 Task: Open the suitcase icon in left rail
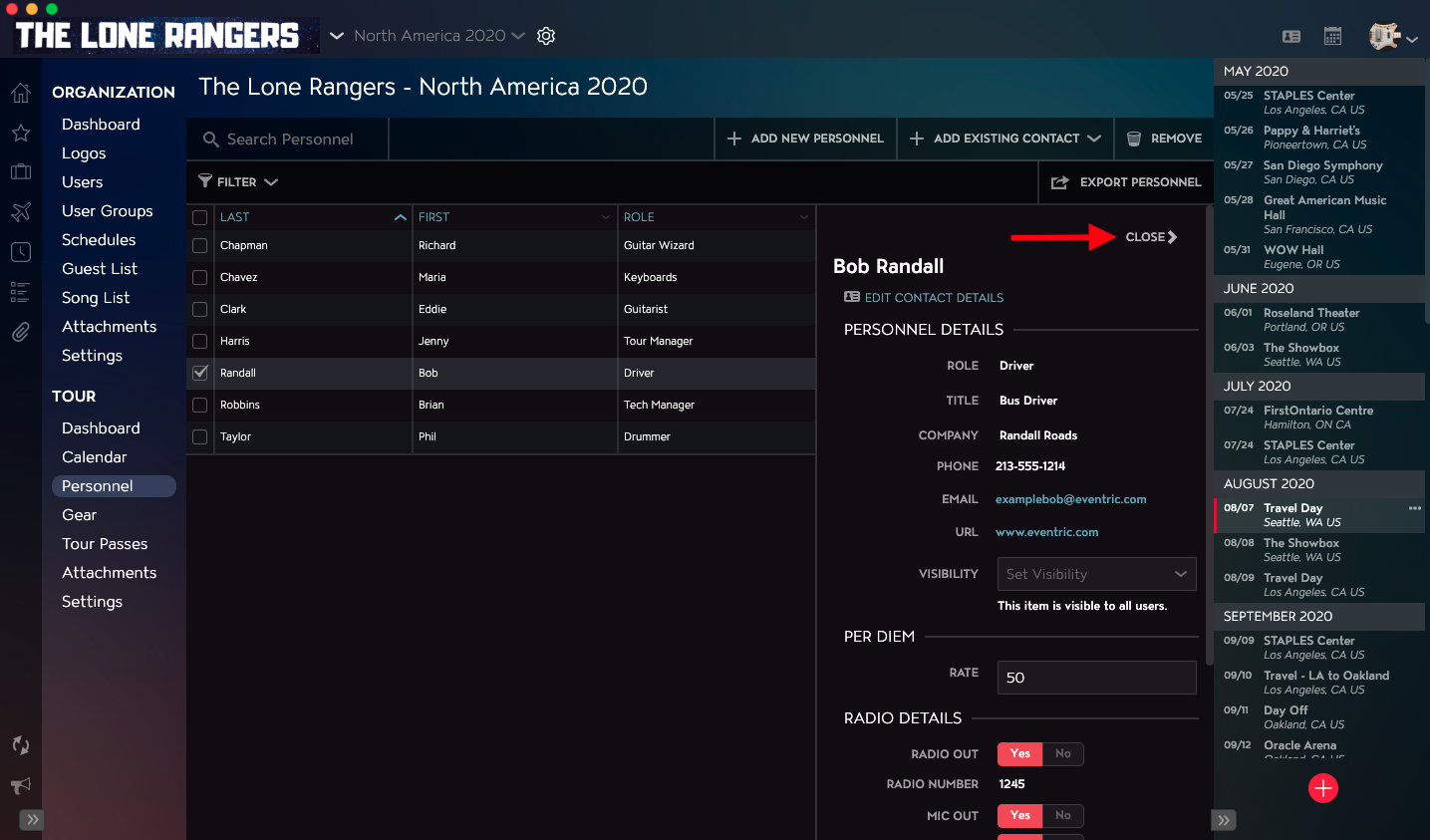pos(21,171)
